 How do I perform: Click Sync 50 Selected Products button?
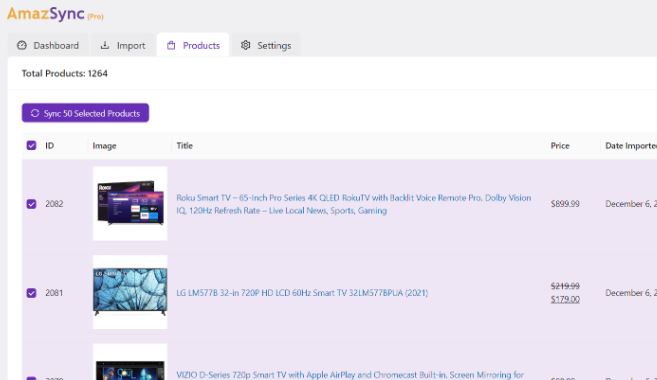tap(85, 113)
